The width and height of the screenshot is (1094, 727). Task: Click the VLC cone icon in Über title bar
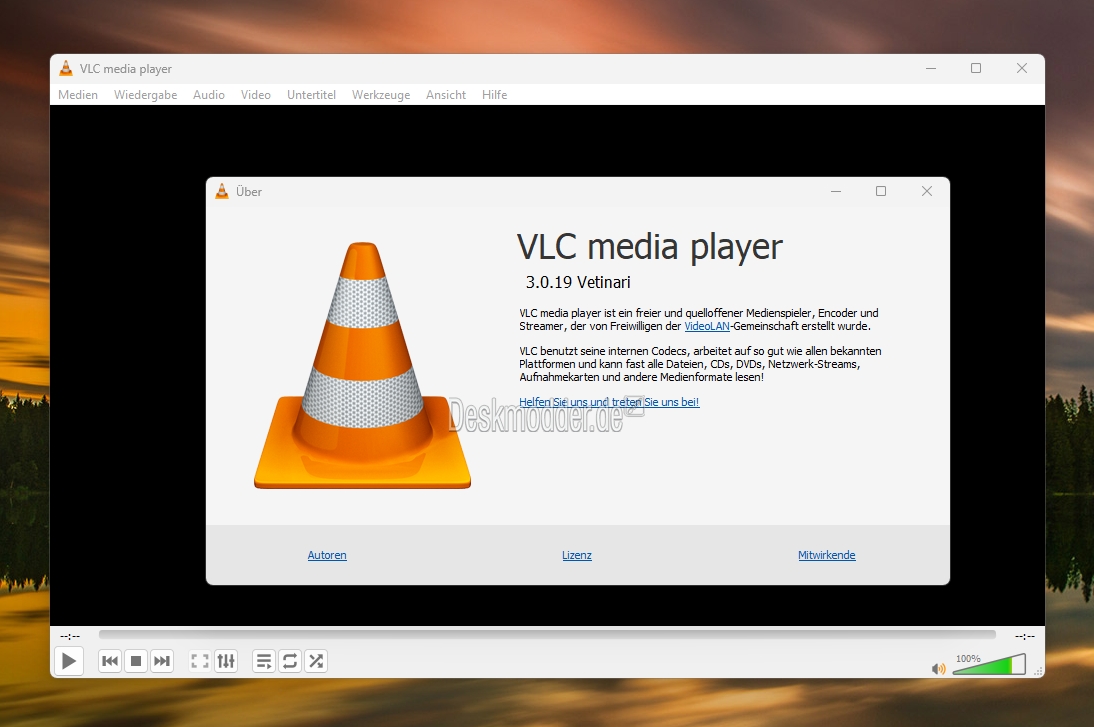tap(222, 191)
